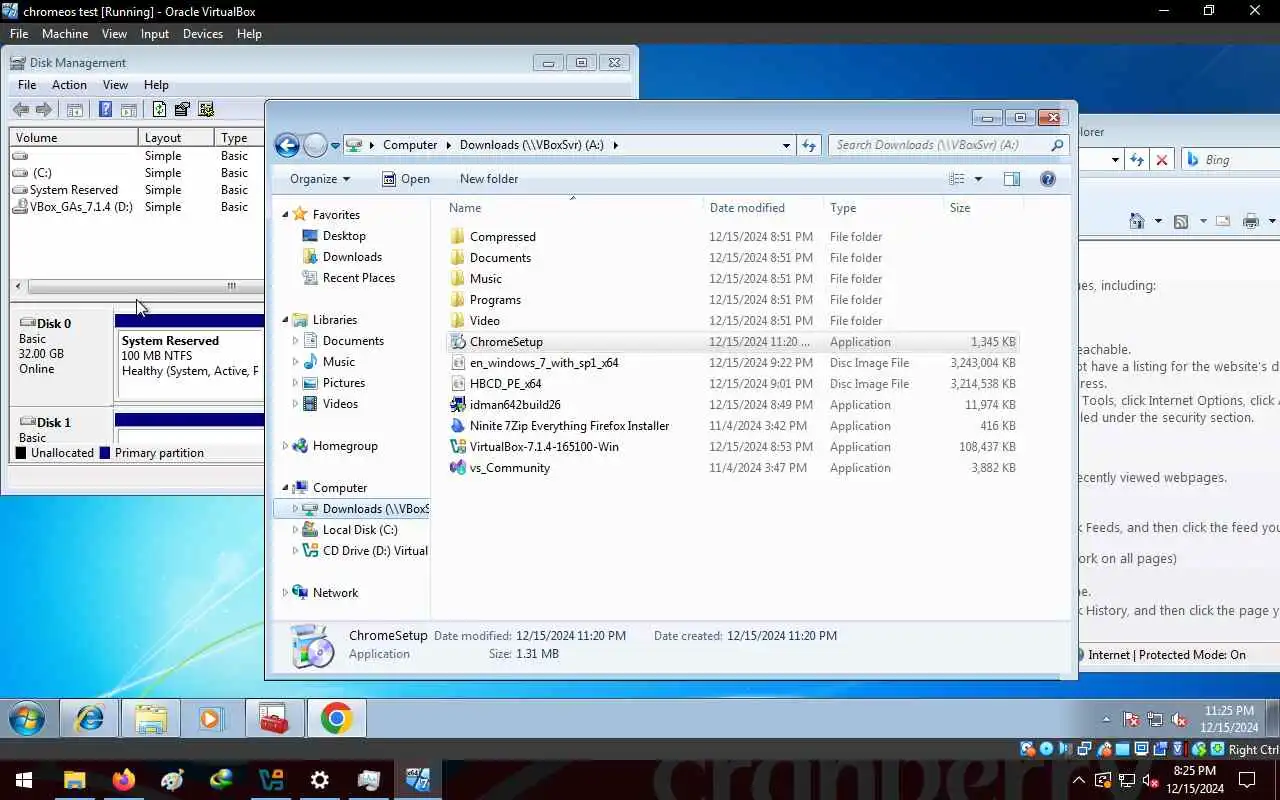The width and height of the screenshot is (1280, 800).
Task: Click Windows Media Player taskbar icon
Action: [x=210, y=718]
